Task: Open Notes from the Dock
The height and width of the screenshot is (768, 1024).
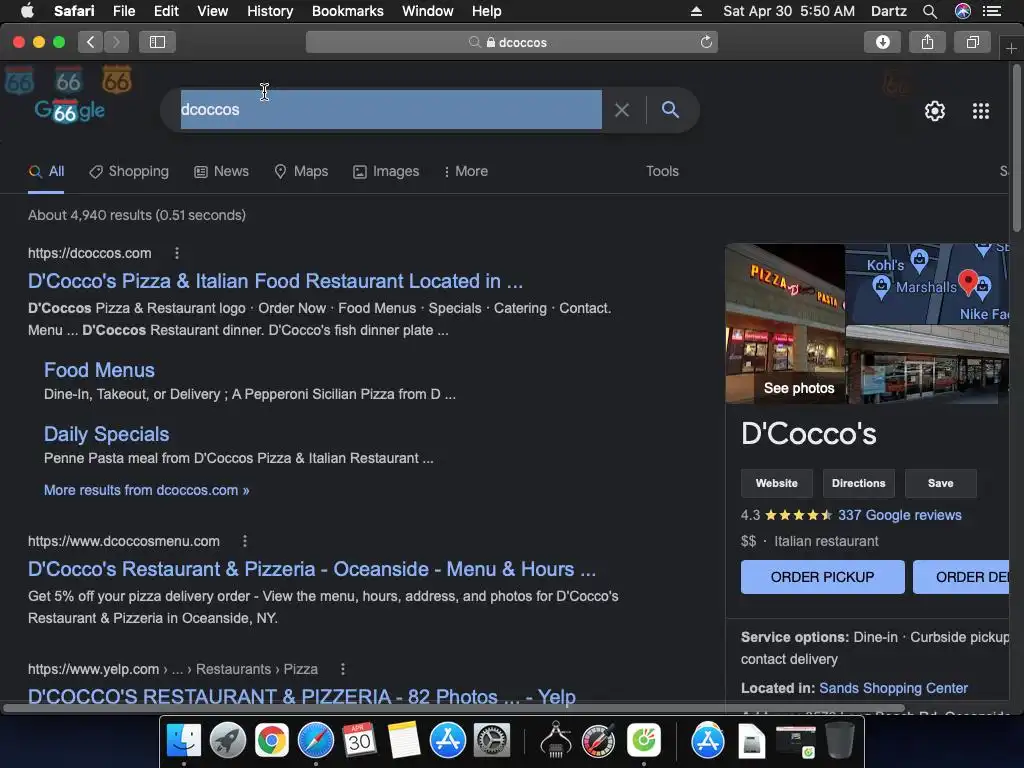Action: [404, 741]
